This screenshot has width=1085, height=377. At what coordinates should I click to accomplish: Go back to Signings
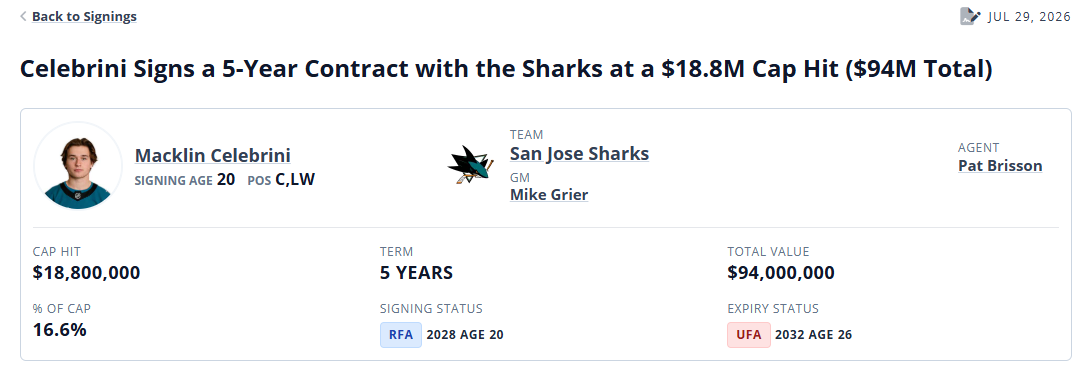(84, 17)
